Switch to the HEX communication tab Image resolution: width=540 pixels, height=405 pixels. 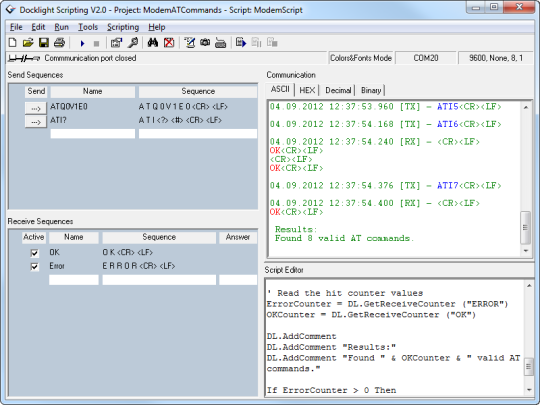[307, 90]
